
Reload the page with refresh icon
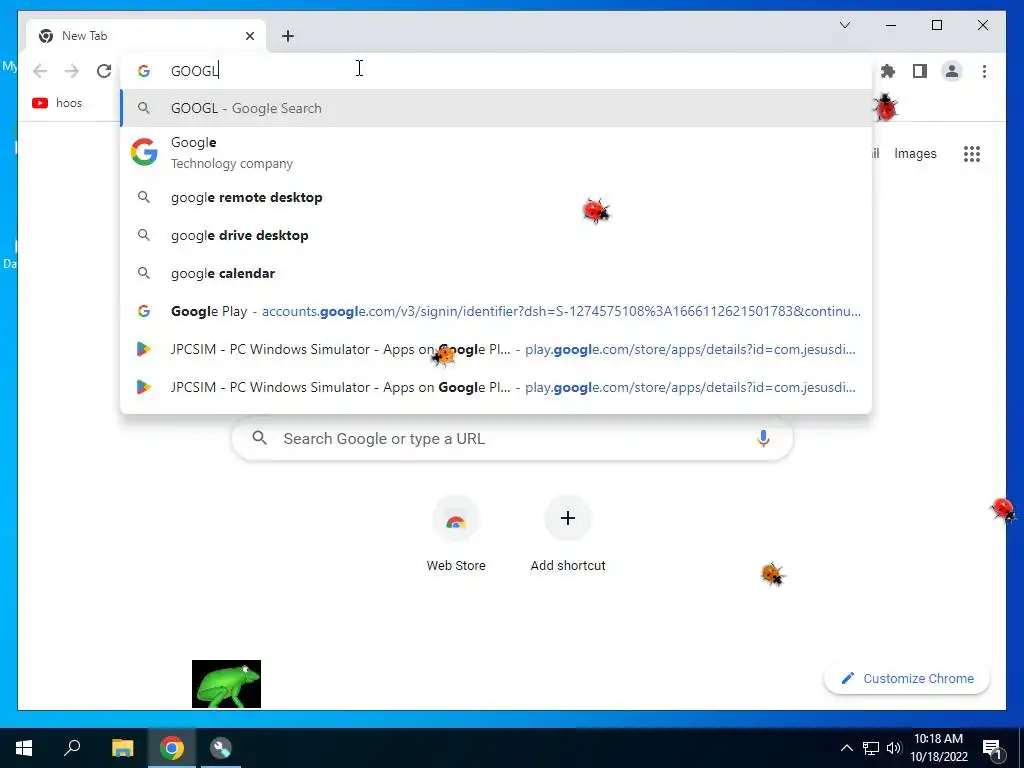click(104, 71)
